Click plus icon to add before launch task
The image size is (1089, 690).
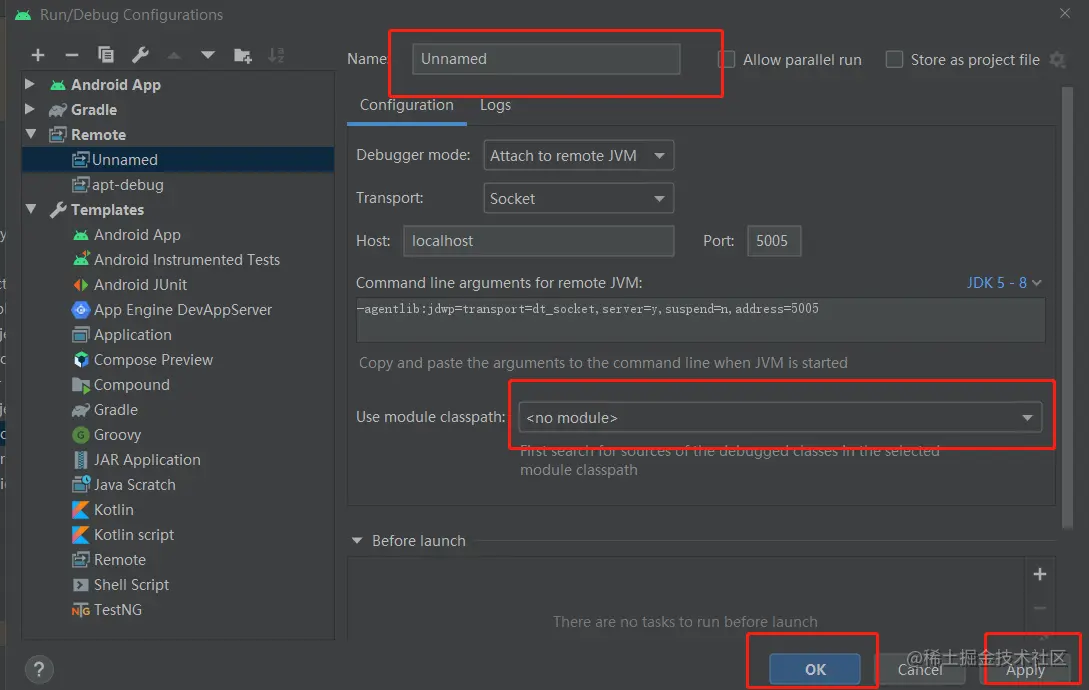(1040, 574)
